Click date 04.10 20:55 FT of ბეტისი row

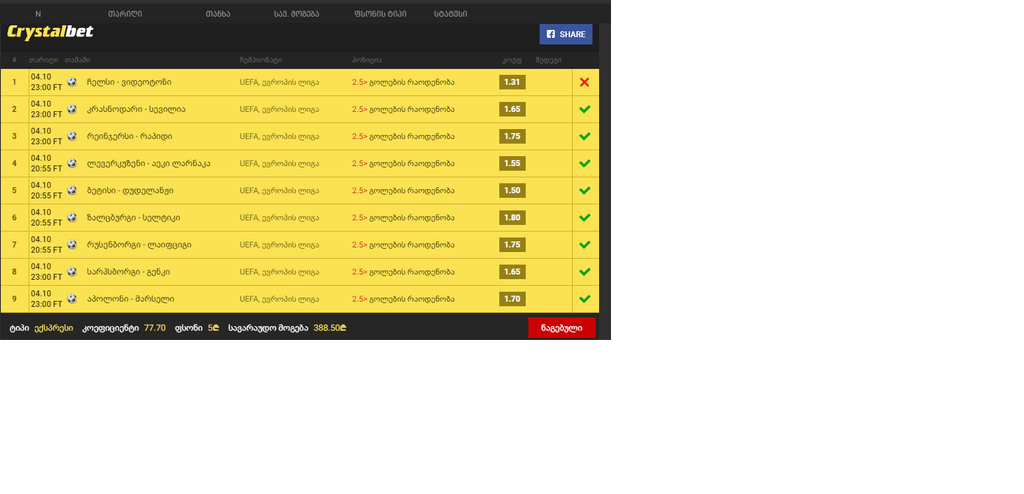click(46, 191)
